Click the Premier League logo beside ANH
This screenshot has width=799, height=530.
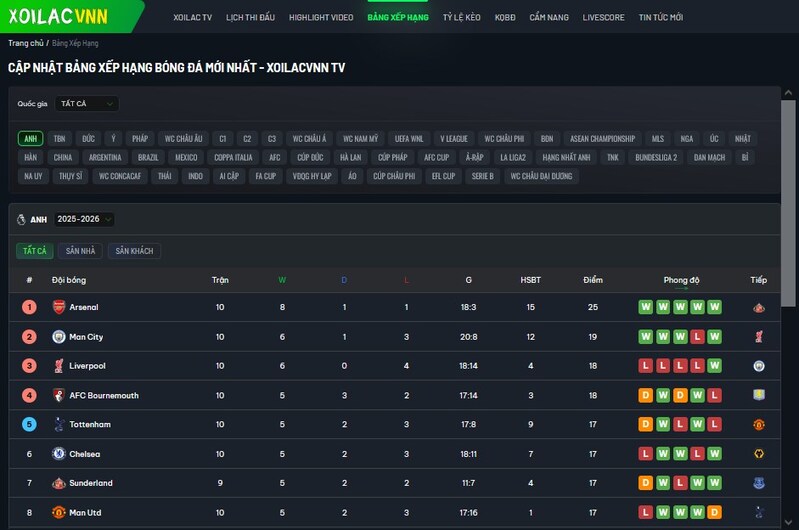click(22, 219)
